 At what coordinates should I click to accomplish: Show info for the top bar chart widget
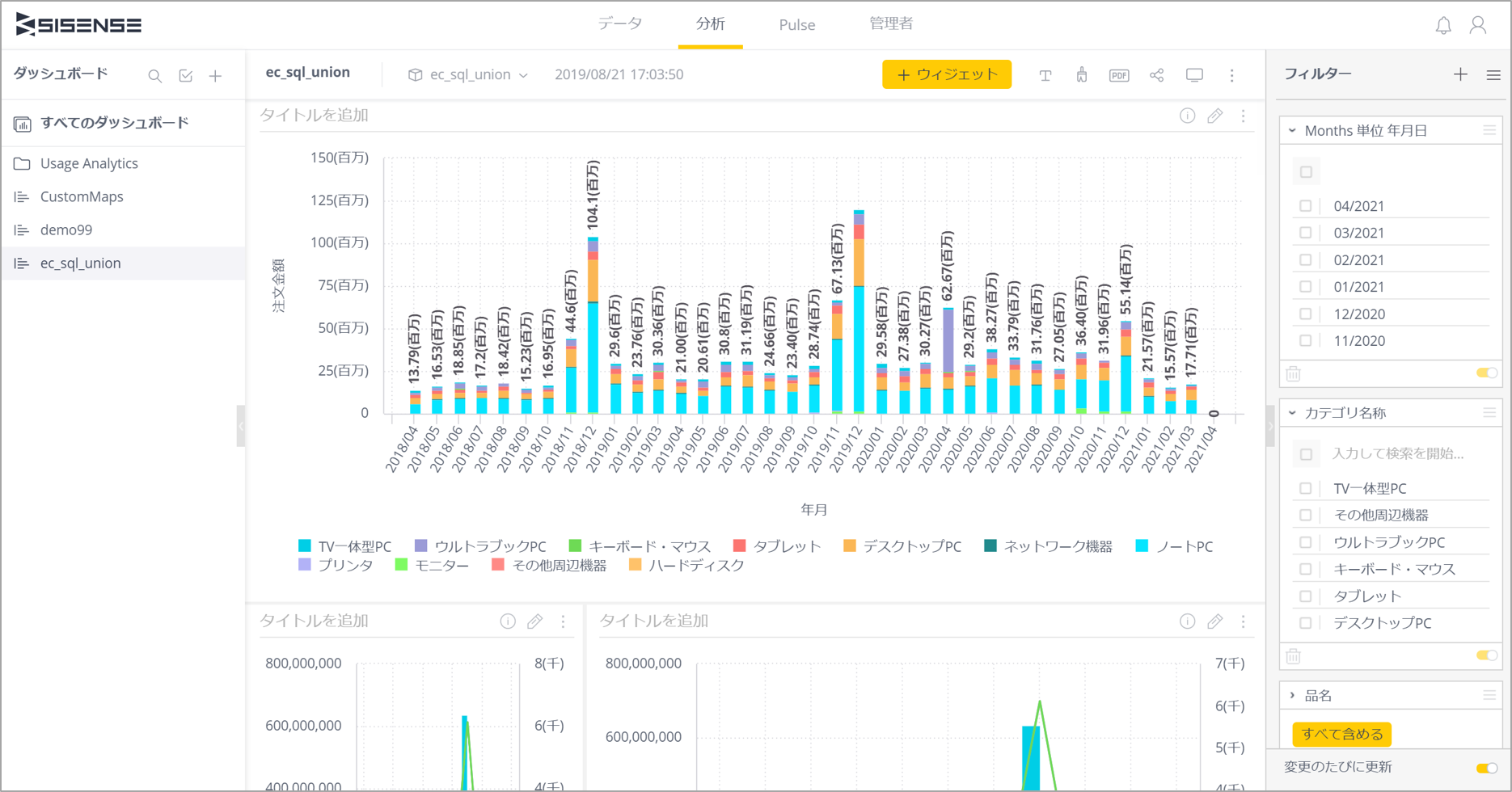coord(1187,116)
